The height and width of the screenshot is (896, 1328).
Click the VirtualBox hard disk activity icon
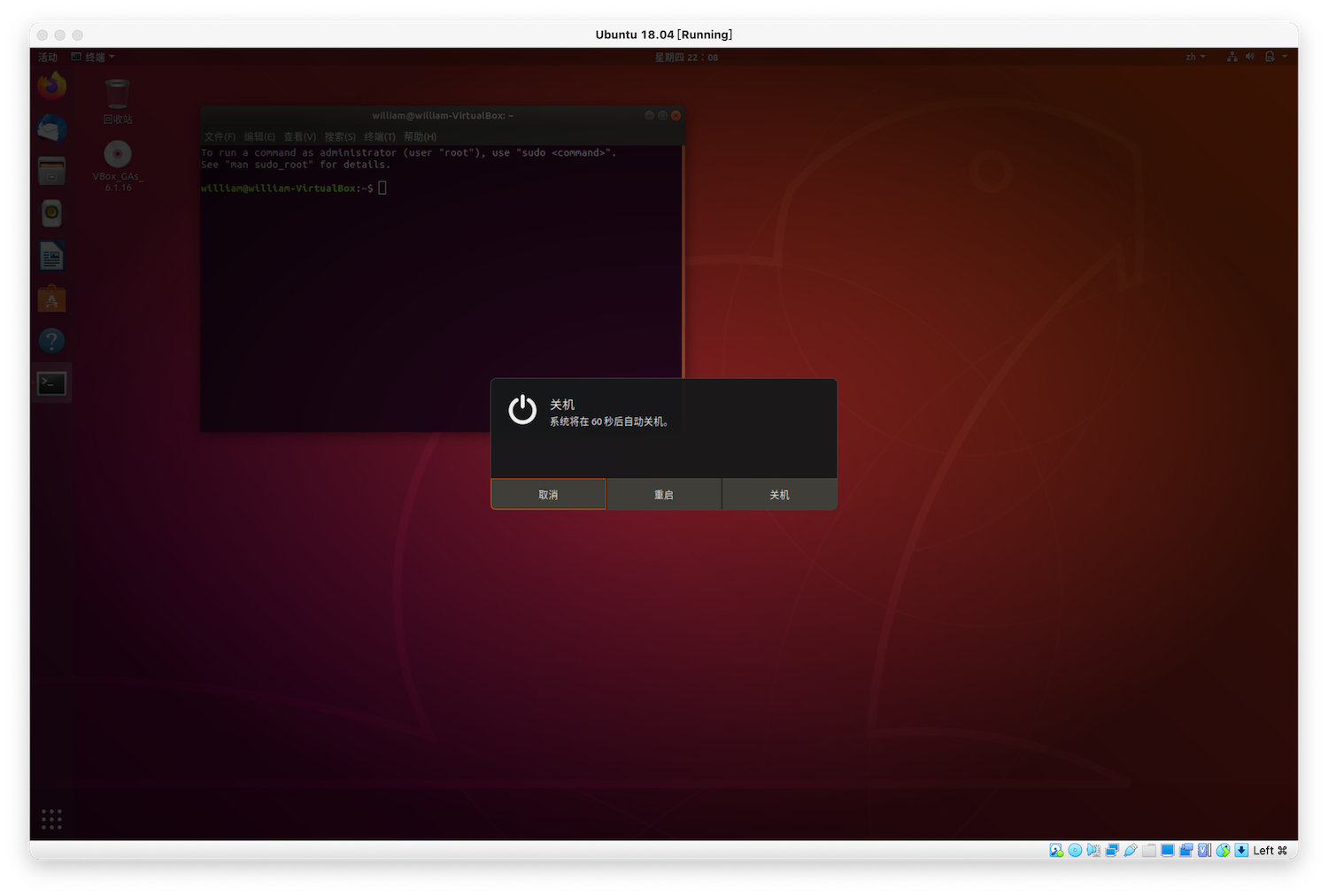click(x=1056, y=850)
